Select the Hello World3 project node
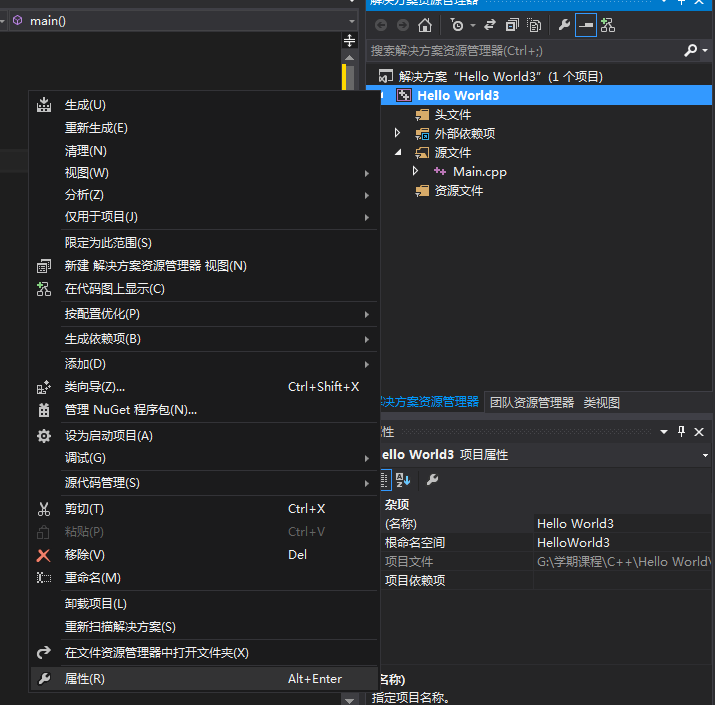The height and width of the screenshot is (705, 715). pyautogui.click(x=458, y=95)
